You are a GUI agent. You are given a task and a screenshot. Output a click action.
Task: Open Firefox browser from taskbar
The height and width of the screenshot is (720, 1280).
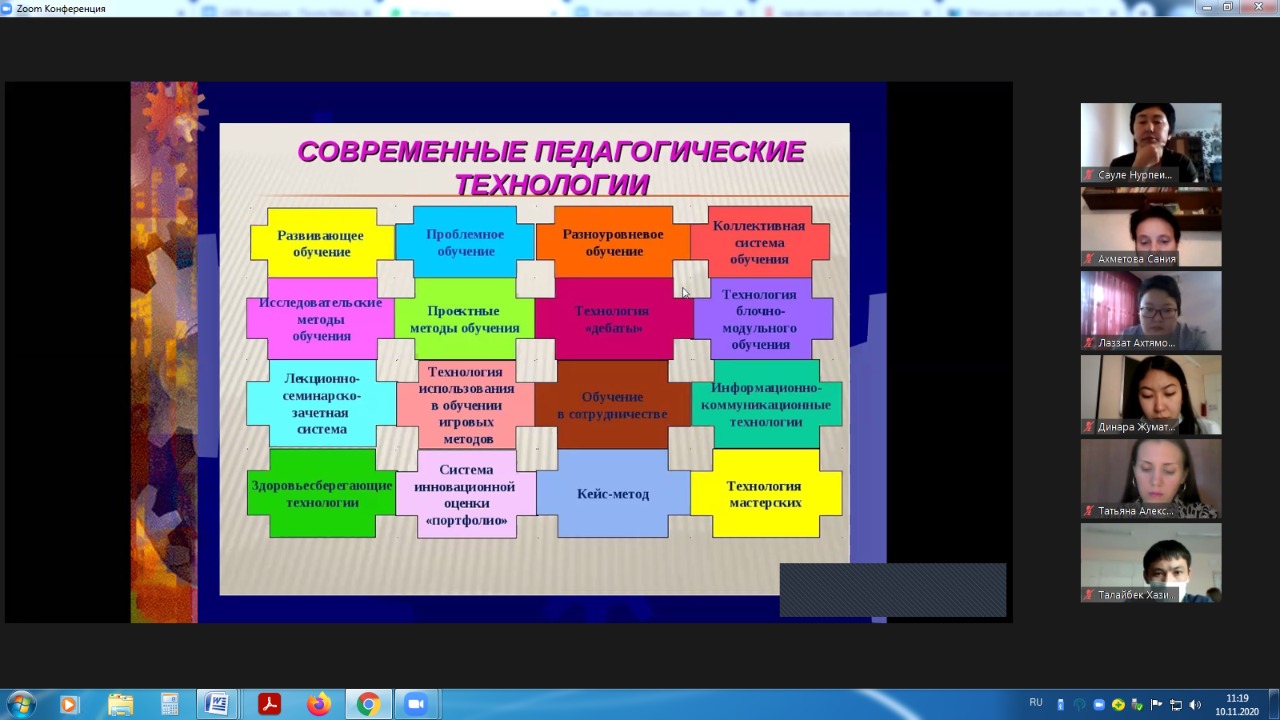(319, 704)
